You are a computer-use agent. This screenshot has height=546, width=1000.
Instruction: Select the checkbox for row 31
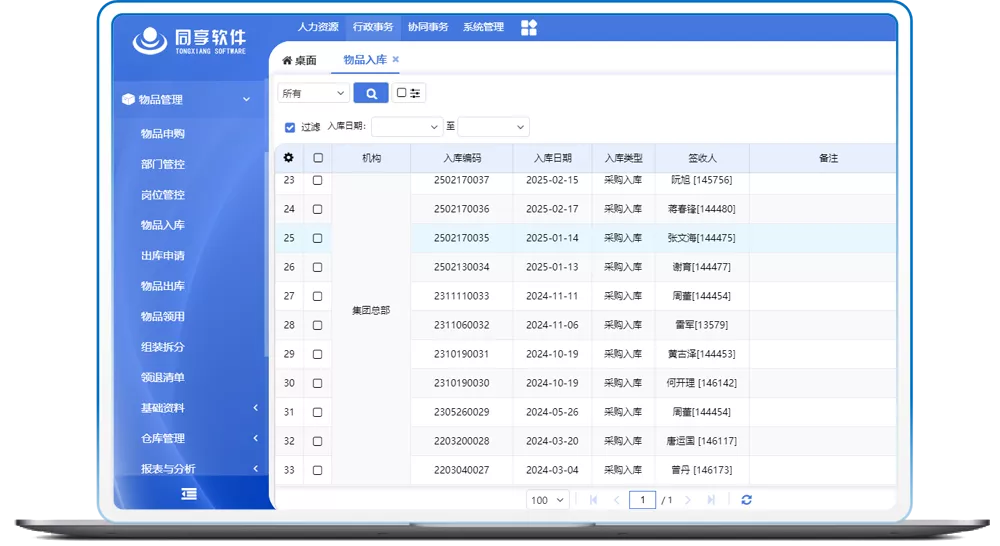click(317, 412)
